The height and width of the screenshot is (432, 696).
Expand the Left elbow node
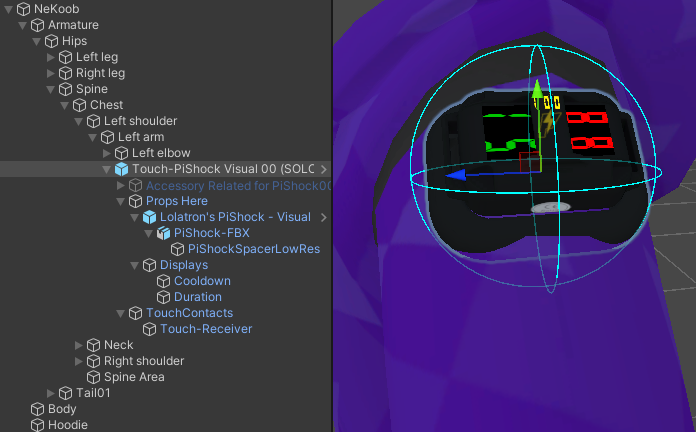click(107, 153)
